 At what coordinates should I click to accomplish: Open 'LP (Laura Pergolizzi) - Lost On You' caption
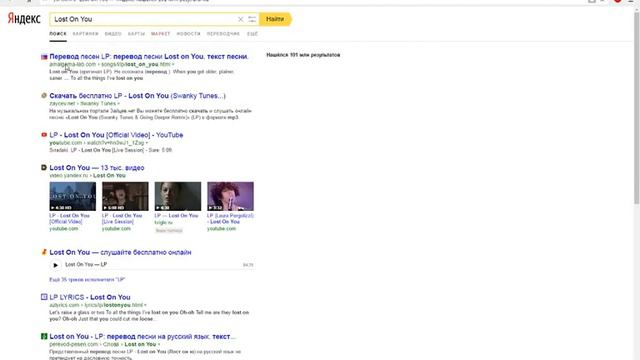tap(230, 218)
